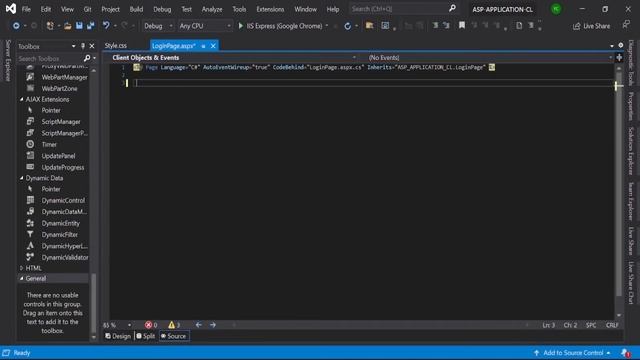Click Add to Source Control
This screenshot has width=640, height=360.
click(572, 353)
